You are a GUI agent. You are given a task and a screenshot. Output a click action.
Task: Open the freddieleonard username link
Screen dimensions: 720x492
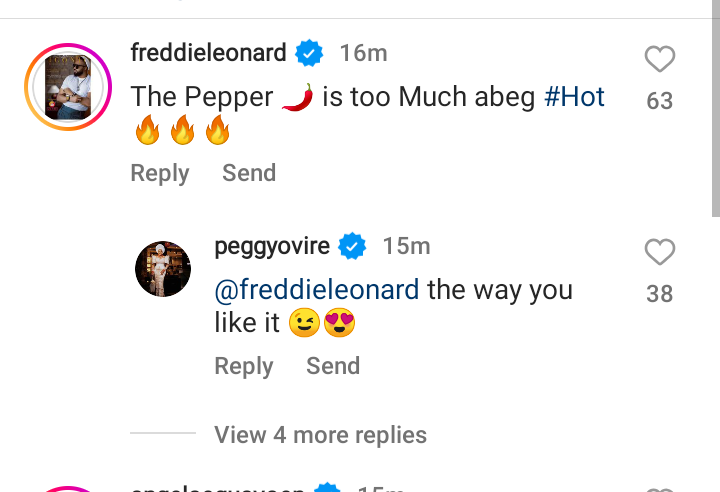click(x=209, y=53)
